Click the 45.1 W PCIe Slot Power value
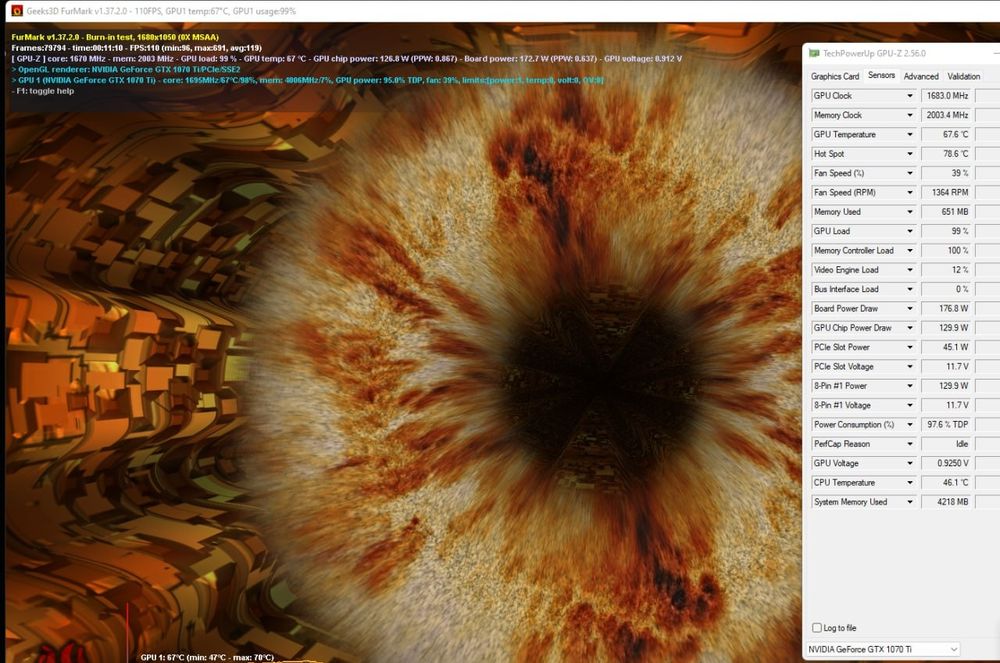 coord(946,347)
